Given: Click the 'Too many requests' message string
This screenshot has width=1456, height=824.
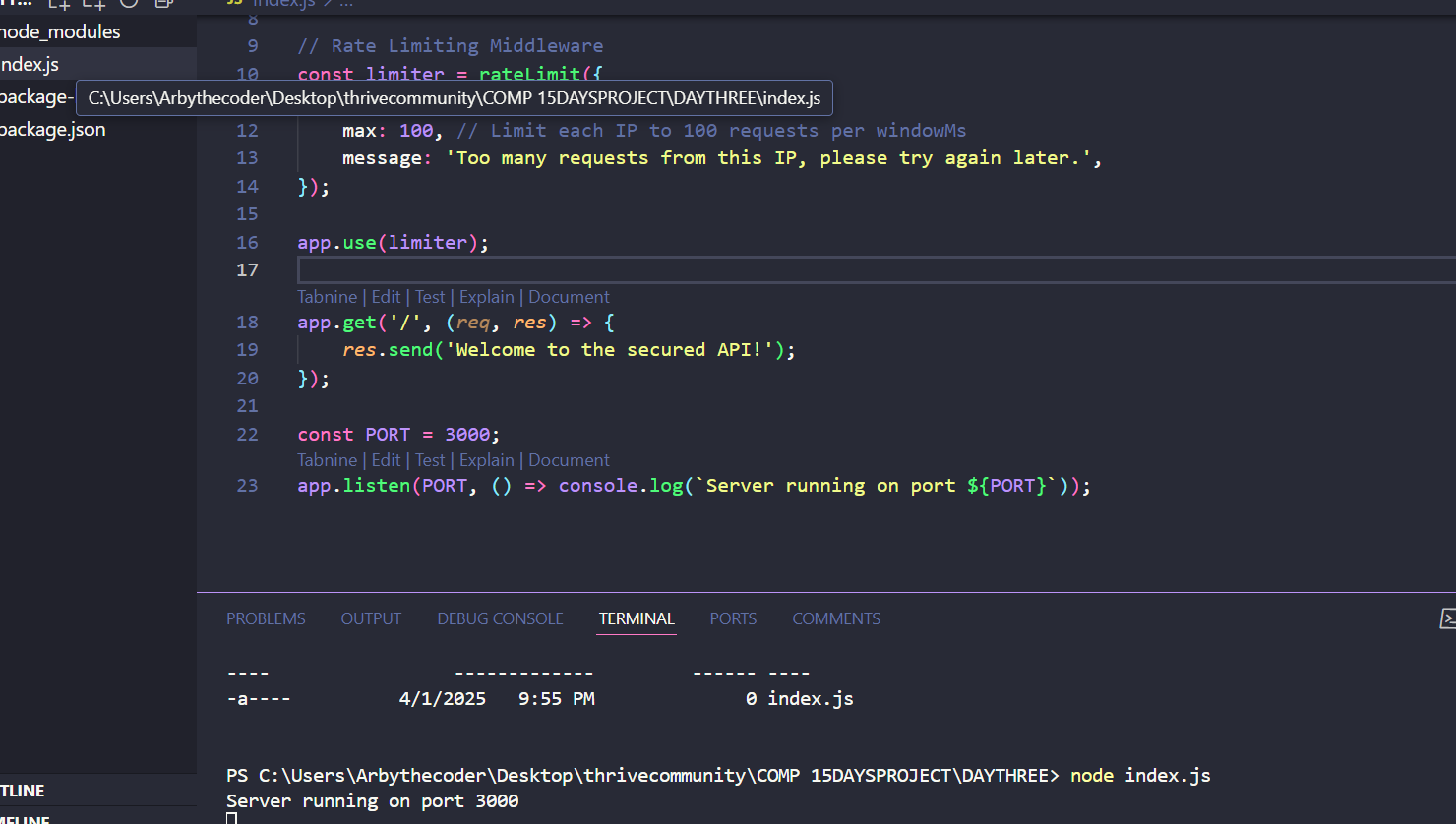Looking at the screenshot, I should pos(767,158).
